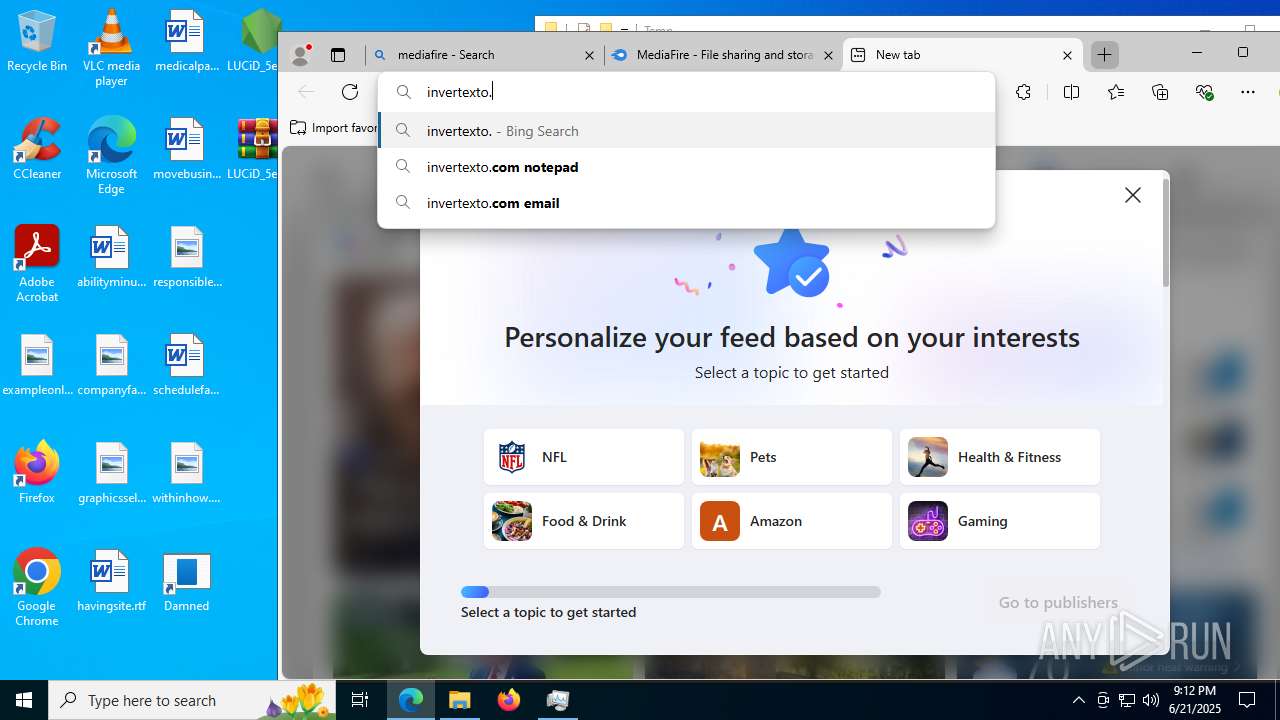Viewport: 1280px width, 720px height.
Task: Choose invertexto.com notepad suggestion
Action: 686,167
